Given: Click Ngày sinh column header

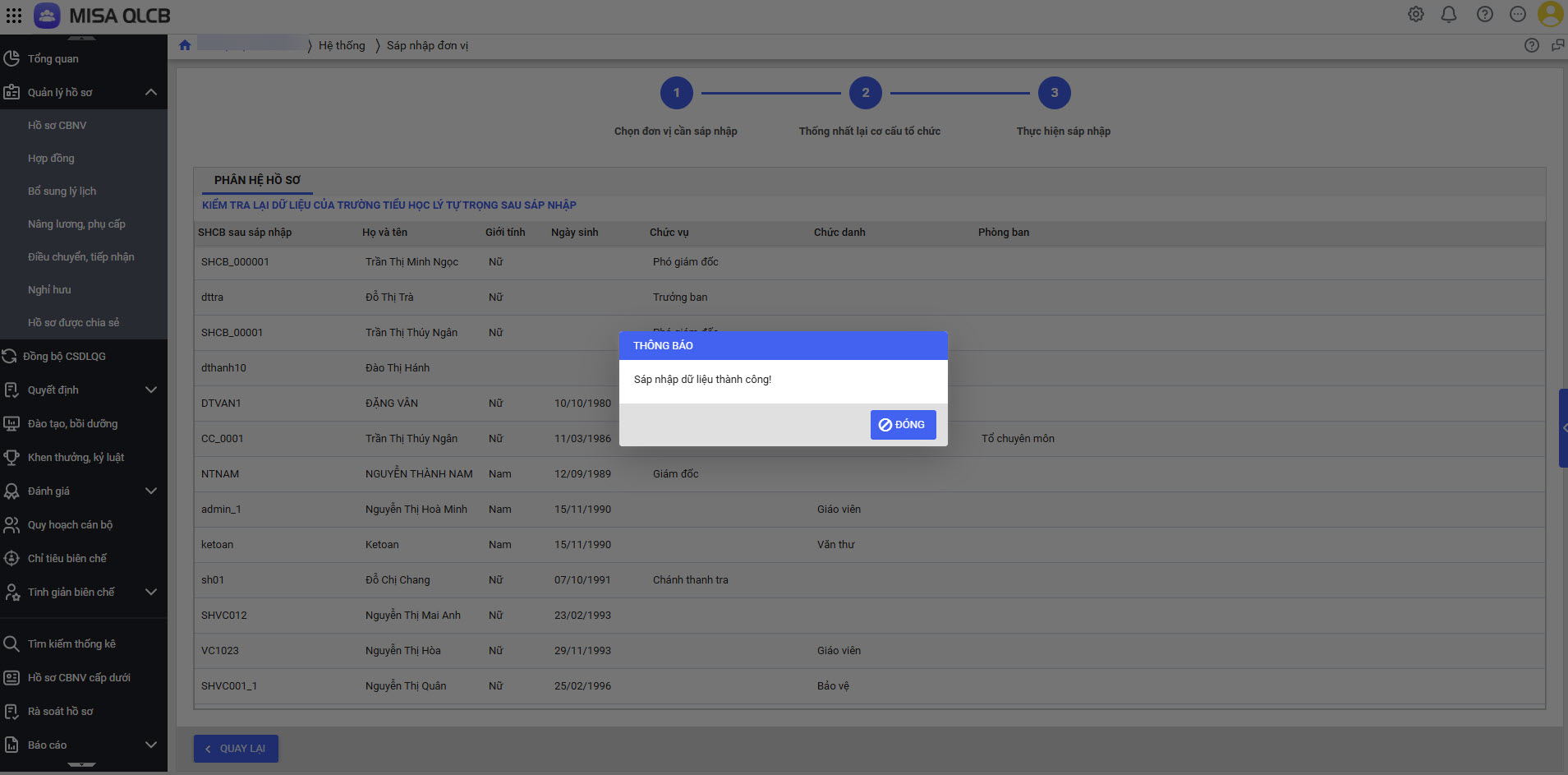Looking at the screenshot, I should (575, 233).
